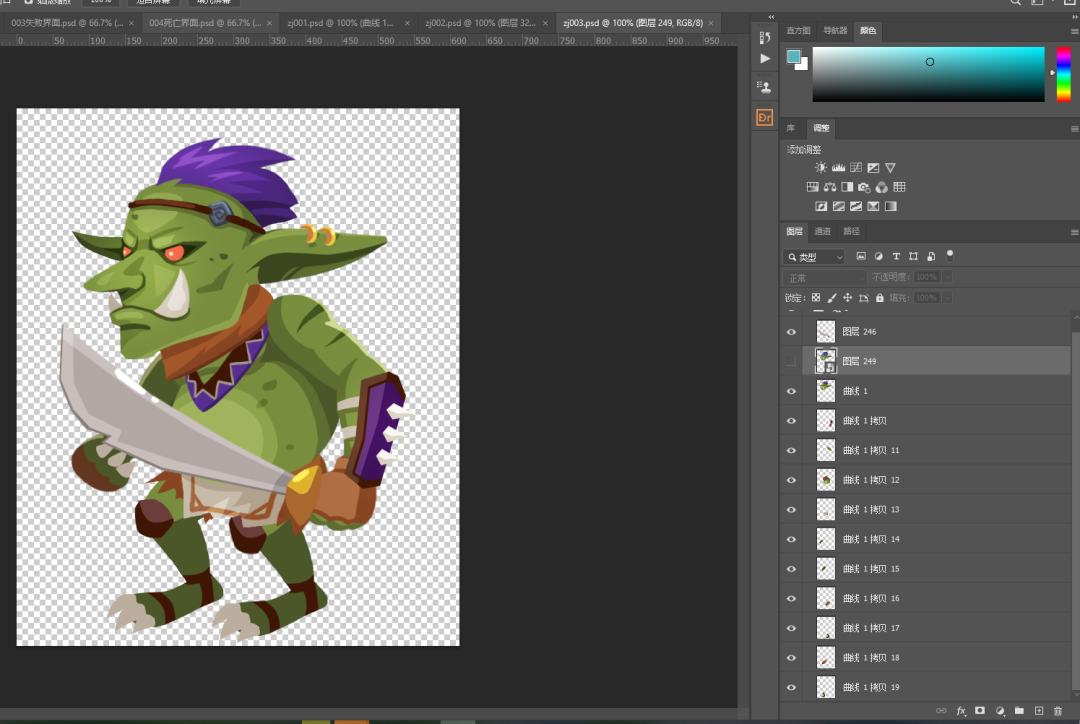Close the zj003.psd document tab

tap(711, 23)
